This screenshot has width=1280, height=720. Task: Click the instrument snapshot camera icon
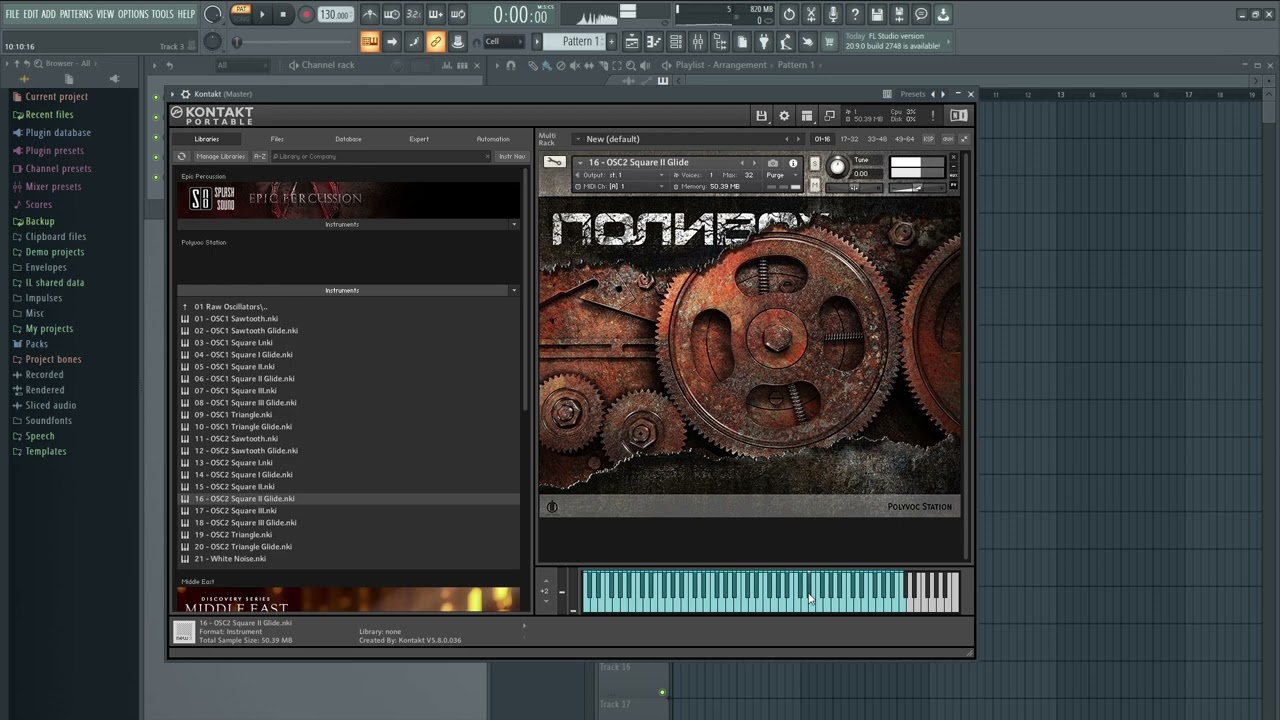click(773, 163)
